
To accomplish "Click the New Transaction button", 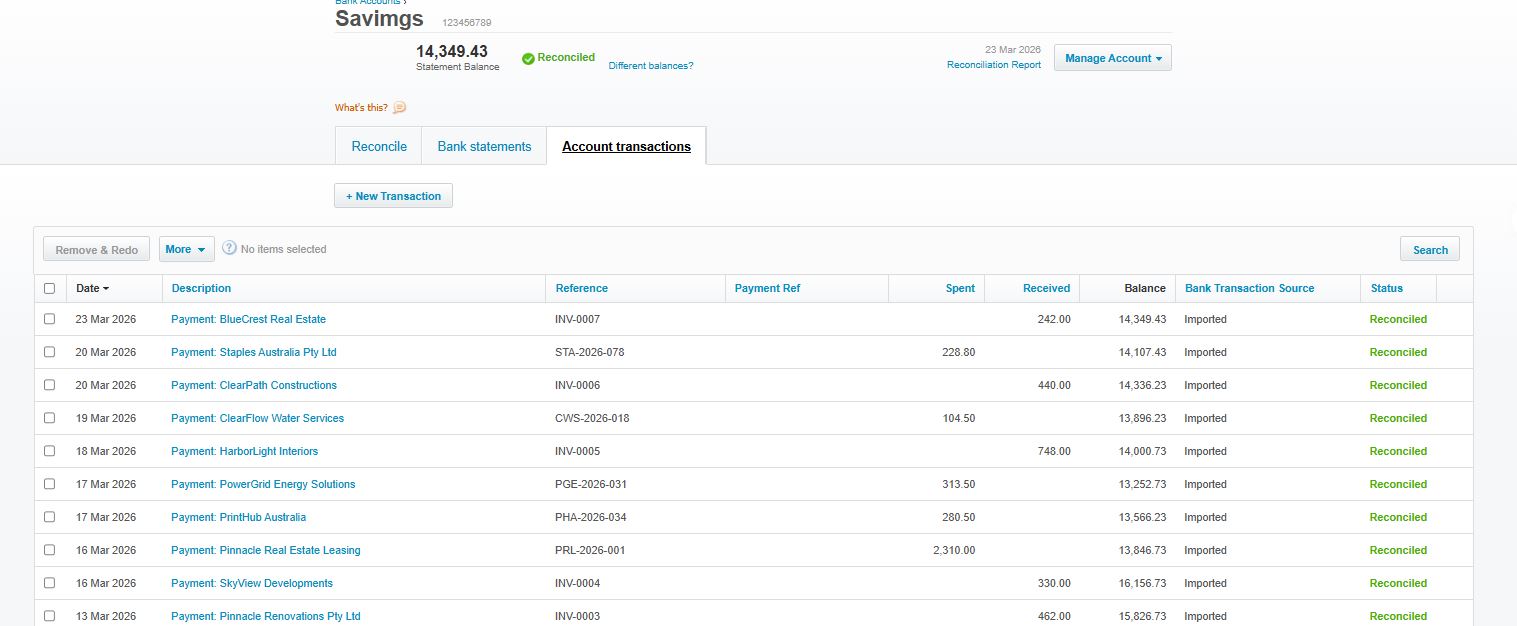I will [393, 196].
